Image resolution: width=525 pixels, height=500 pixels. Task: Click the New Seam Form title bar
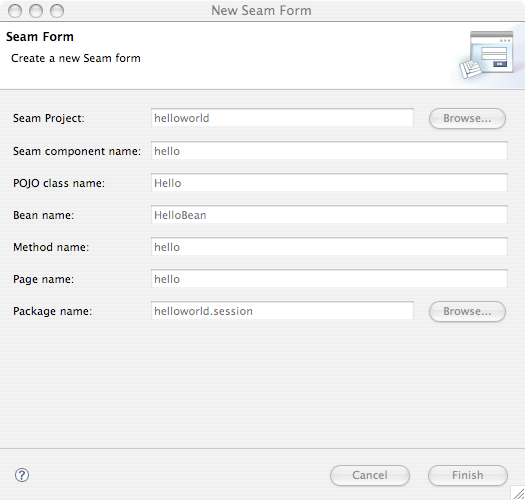tap(261, 11)
